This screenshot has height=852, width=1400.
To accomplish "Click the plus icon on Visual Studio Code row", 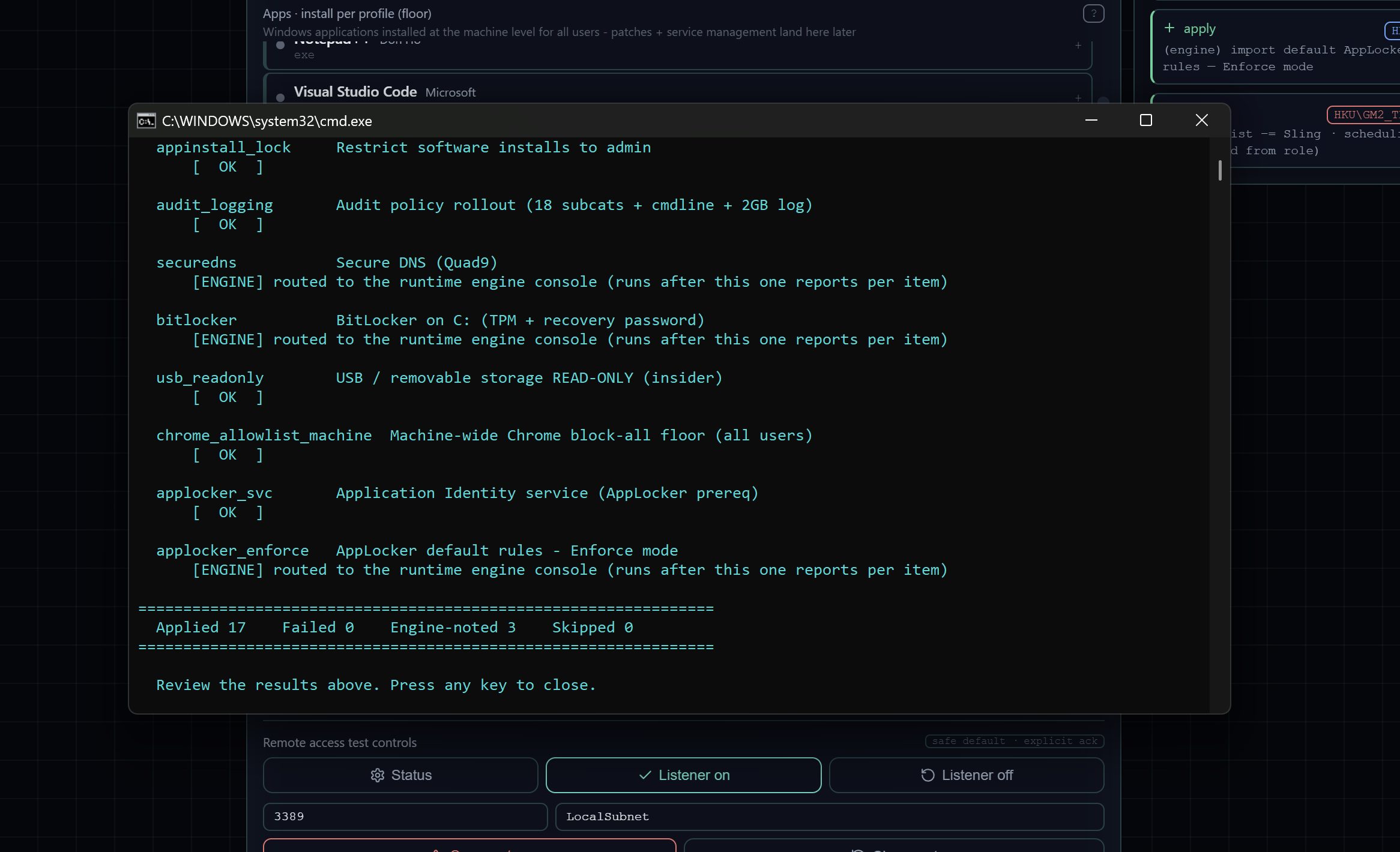I will 1078,98.
